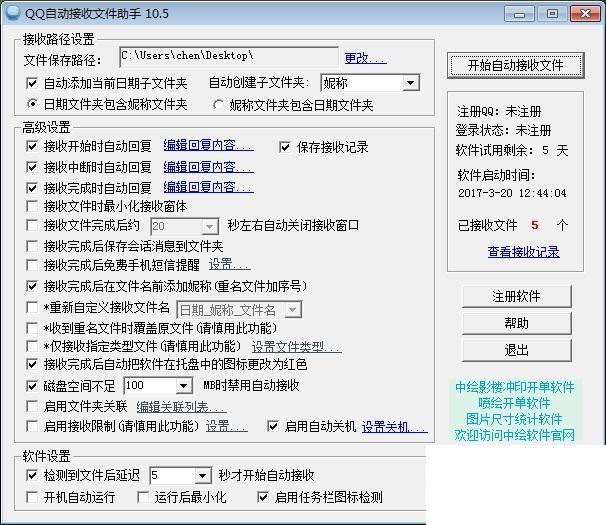
Task: Enable 运行后最小化 checkbox
Action: click(143, 497)
